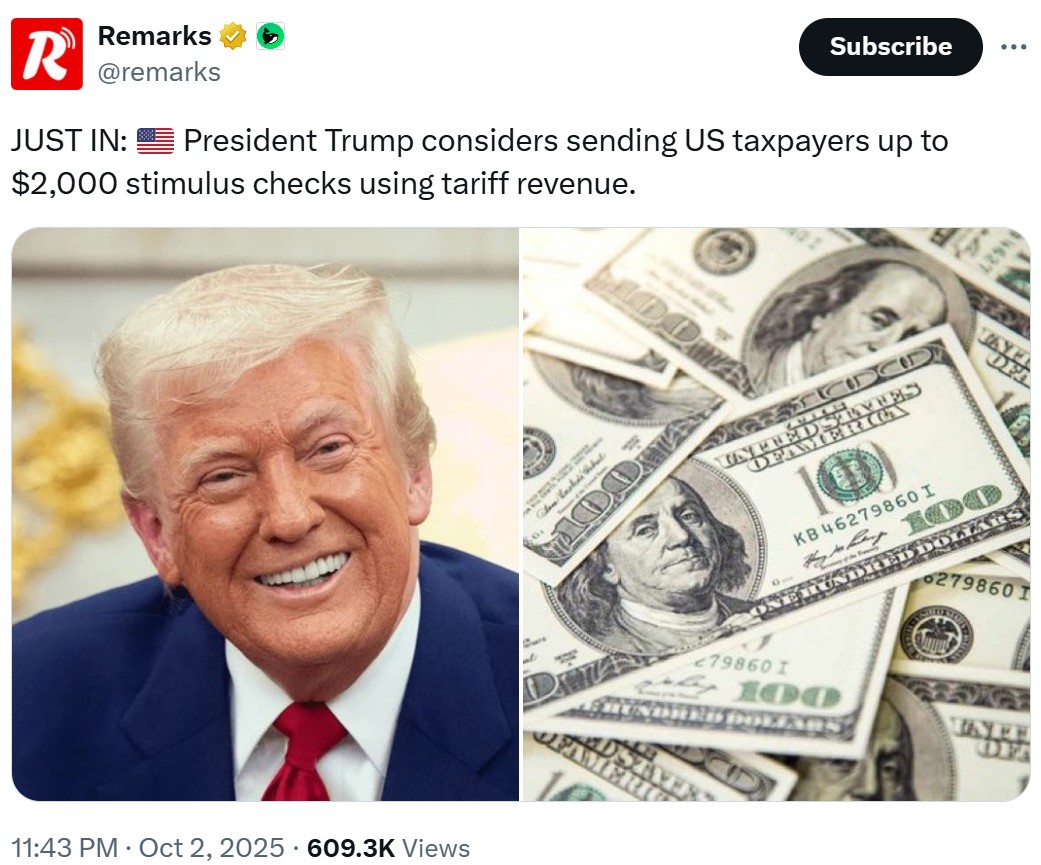Open the three-dot more options menu
Viewport: 1041px width, 865px height.
pyautogui.click(x=1014, y=46)
